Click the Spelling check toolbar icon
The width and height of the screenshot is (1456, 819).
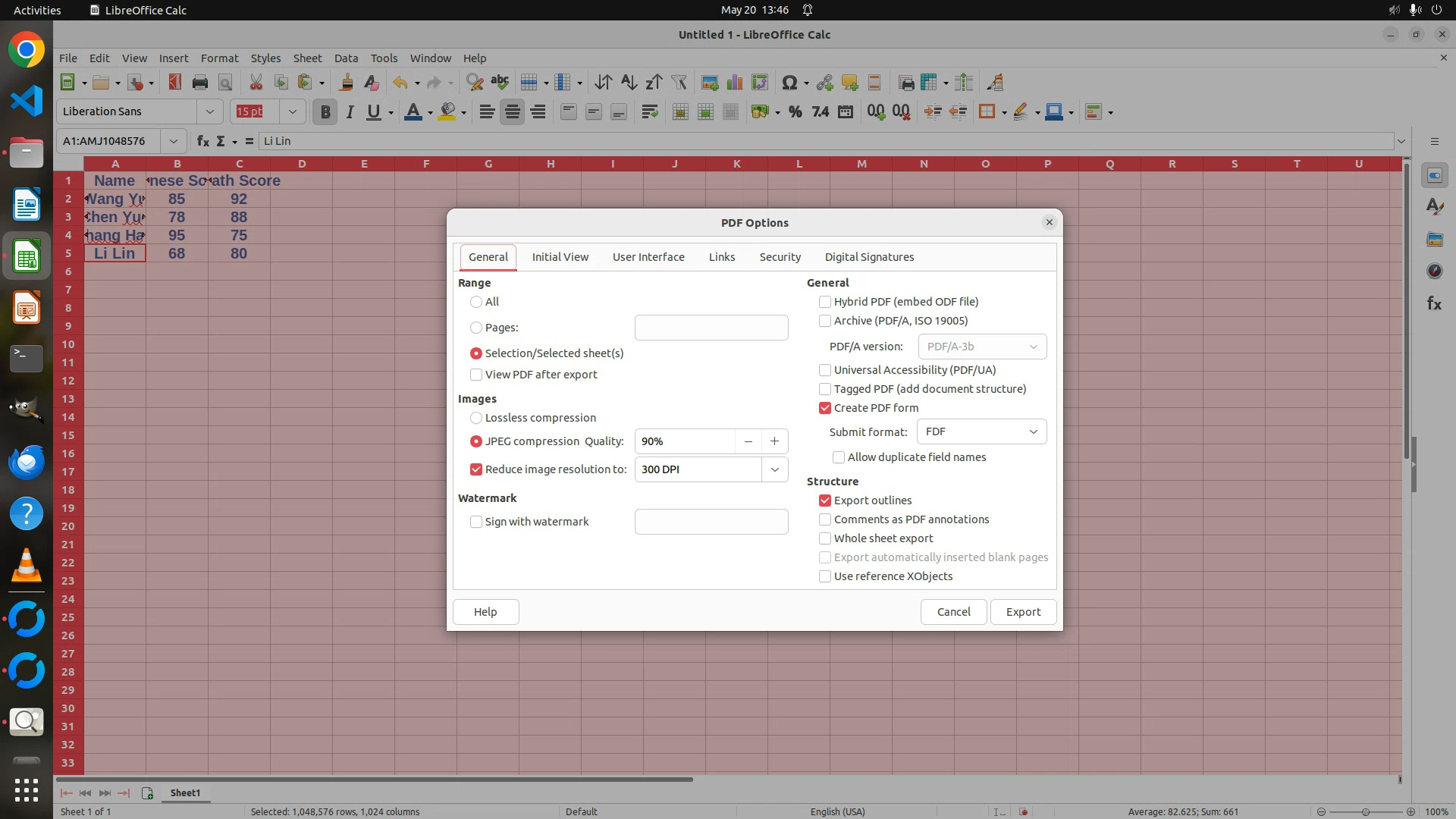500,83
